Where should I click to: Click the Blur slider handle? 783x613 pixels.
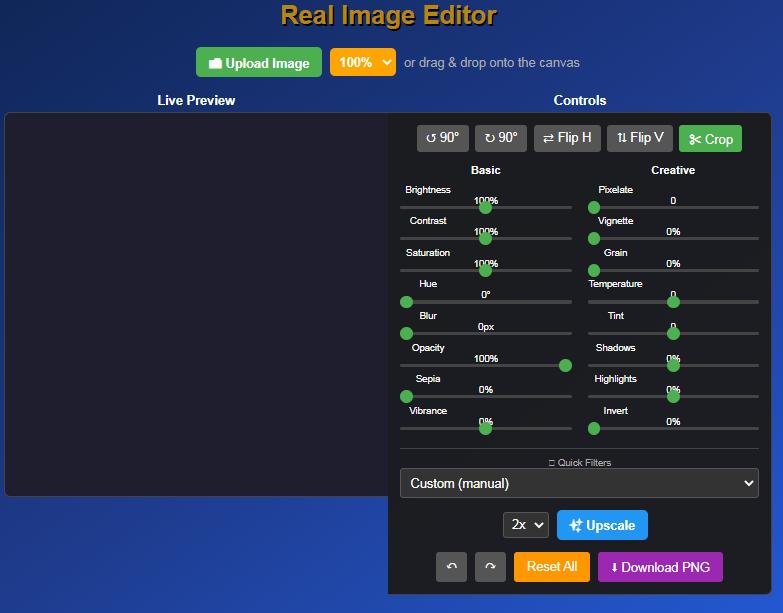pyautogui.click(x=406, y=333)
